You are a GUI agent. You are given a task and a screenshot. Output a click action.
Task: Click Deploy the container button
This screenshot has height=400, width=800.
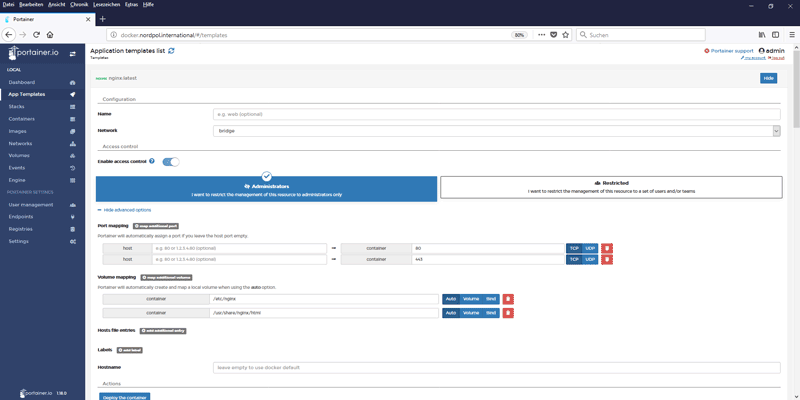pos(124,396)
